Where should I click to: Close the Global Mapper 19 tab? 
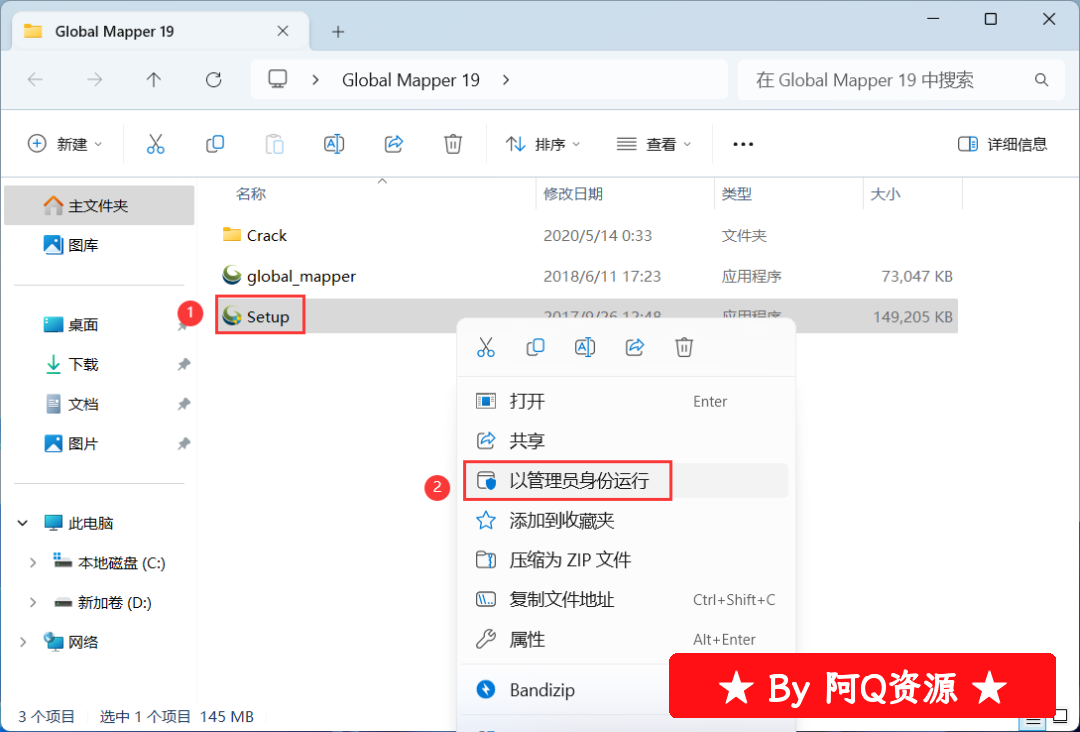tap(282, 31)
